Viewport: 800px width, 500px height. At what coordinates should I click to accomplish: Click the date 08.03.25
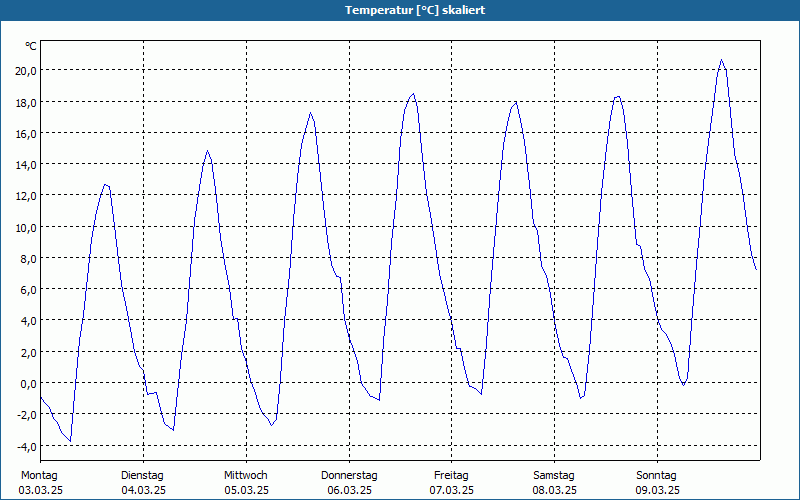[x=555, y=490]
